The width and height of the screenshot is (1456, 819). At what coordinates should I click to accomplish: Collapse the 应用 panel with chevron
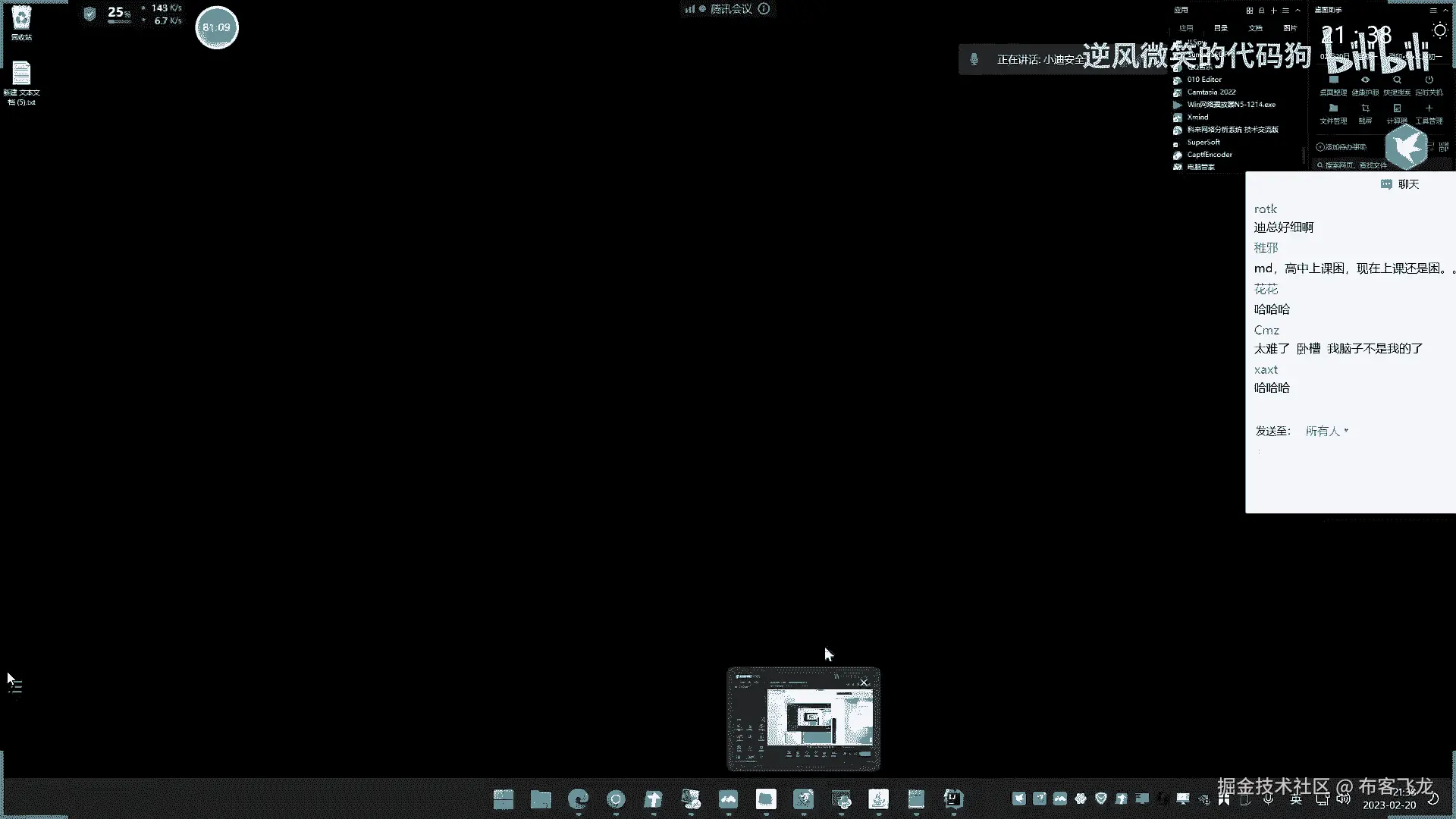[1298, 10]
